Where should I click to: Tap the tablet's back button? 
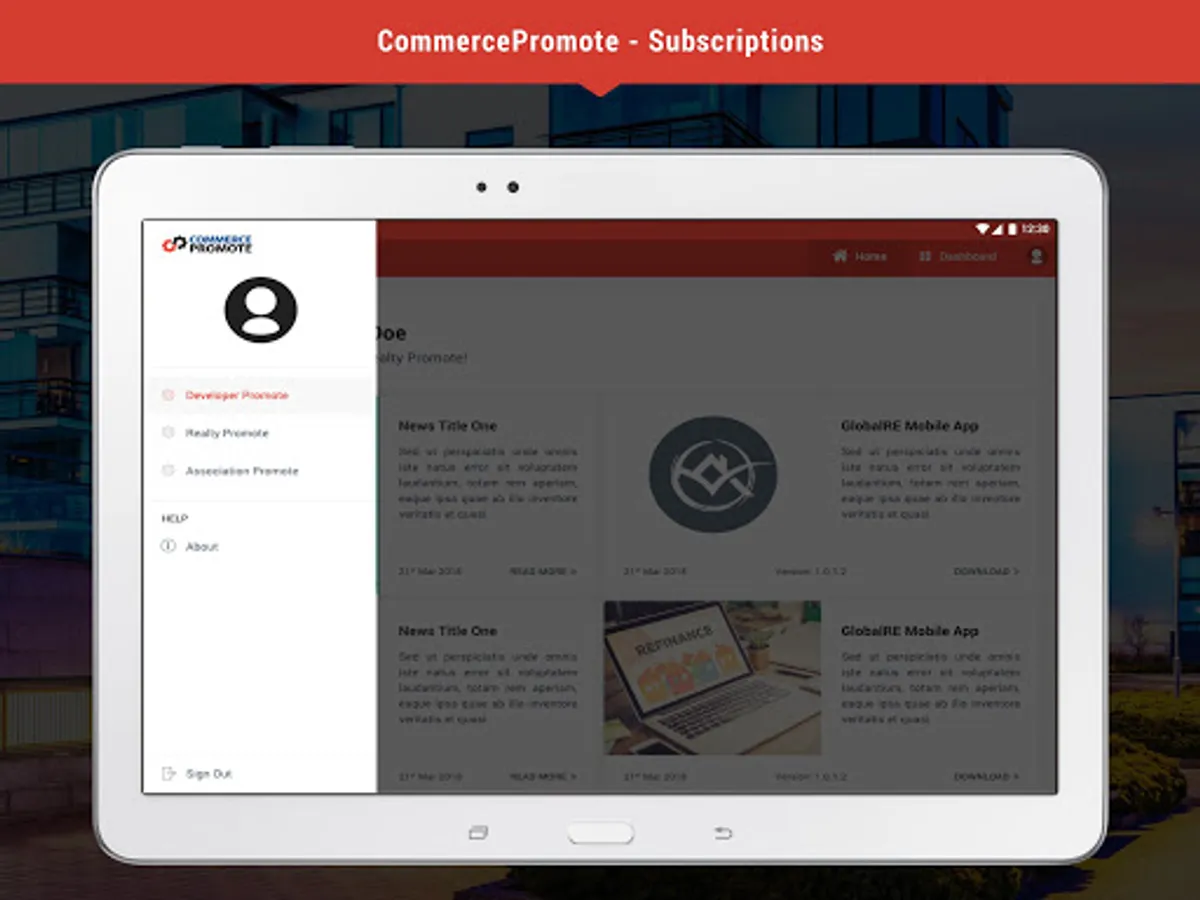(723, 832)
